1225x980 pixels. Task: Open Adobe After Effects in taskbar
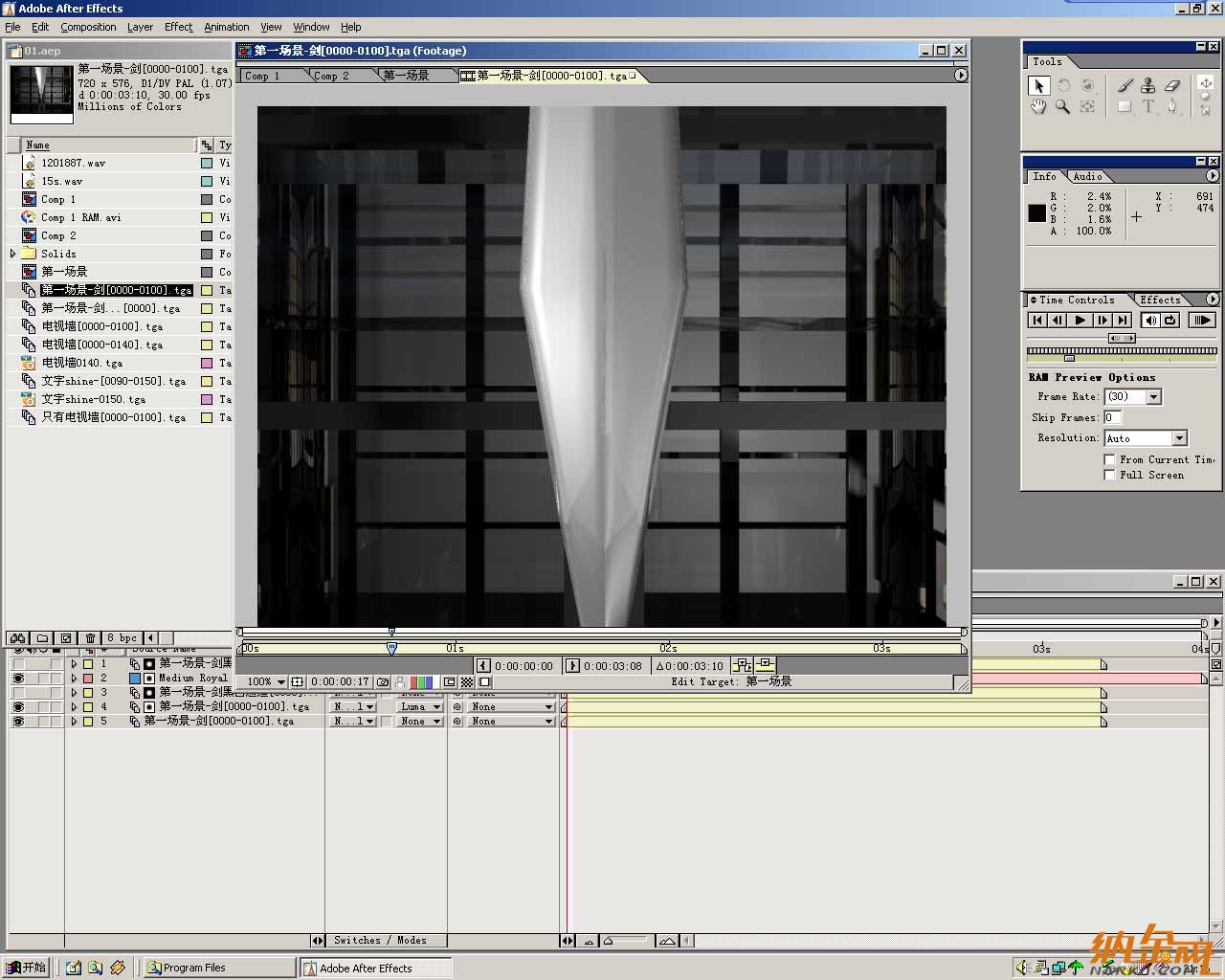375,969
